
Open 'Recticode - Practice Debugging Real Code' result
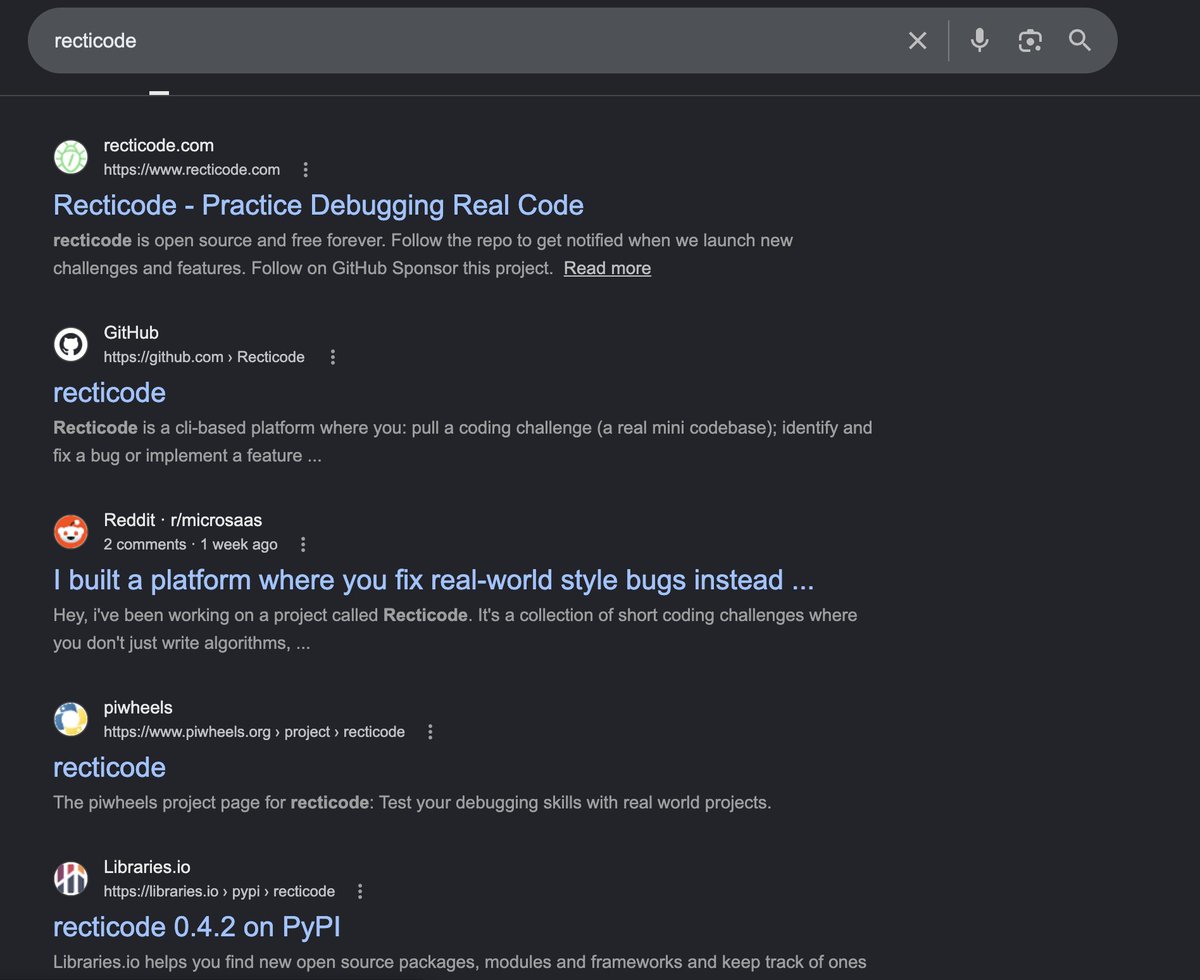click(x=318, y=205)
